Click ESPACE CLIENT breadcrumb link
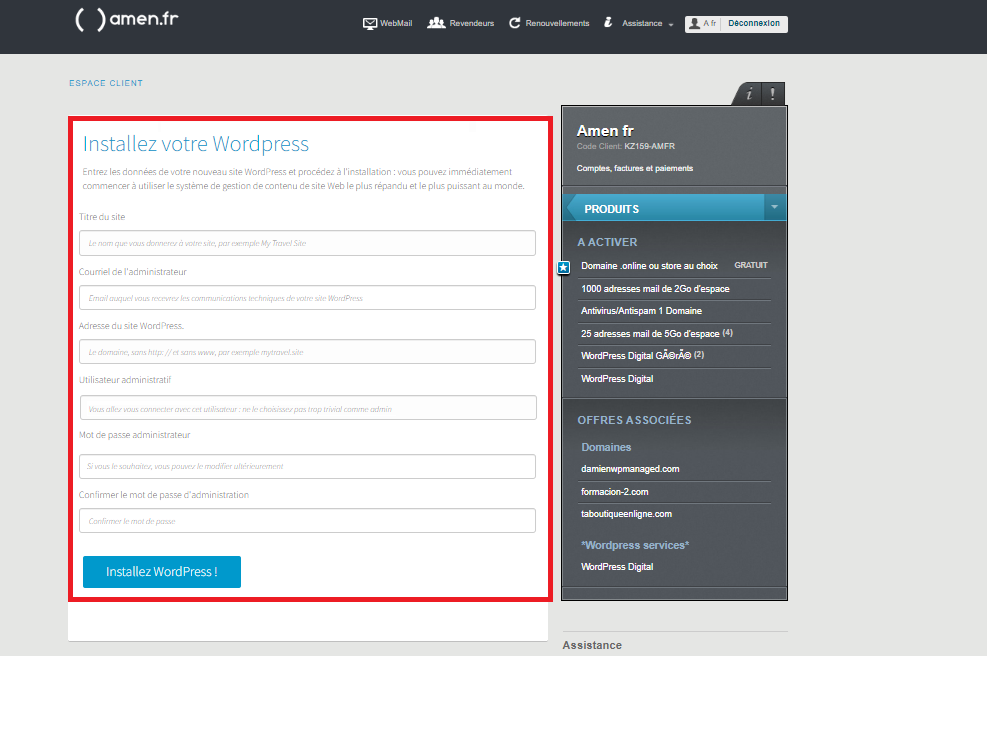The image size is (987, 756). (x=106, y=83)
